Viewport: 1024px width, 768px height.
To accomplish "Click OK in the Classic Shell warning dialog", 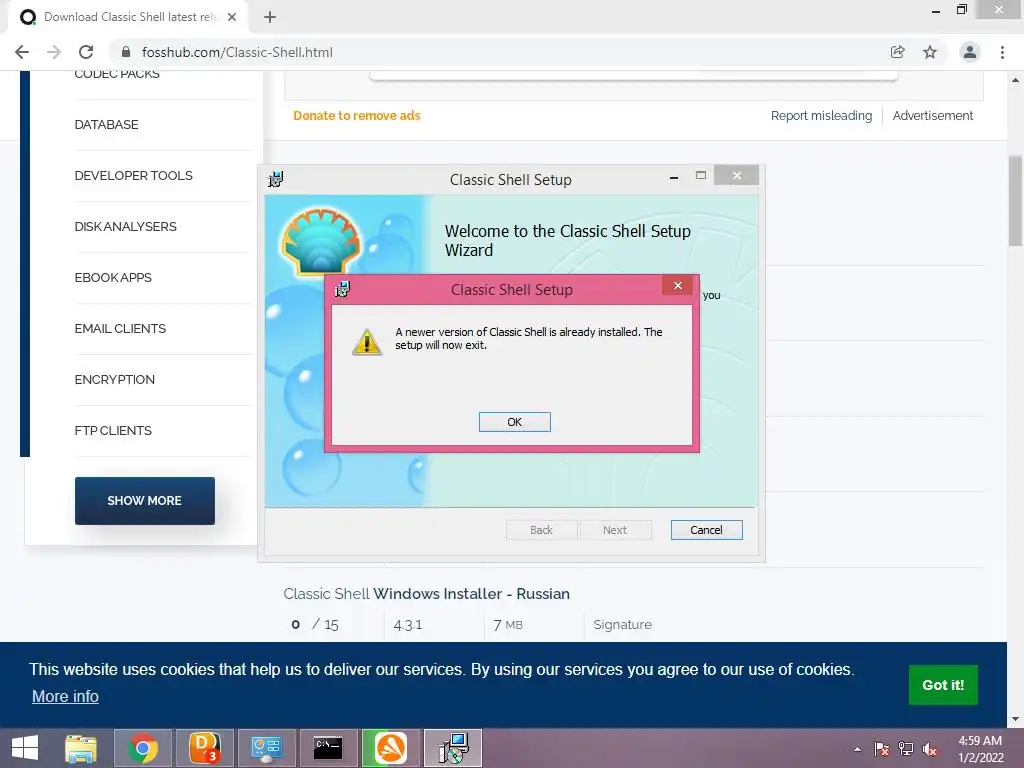I will coord(515,422).
